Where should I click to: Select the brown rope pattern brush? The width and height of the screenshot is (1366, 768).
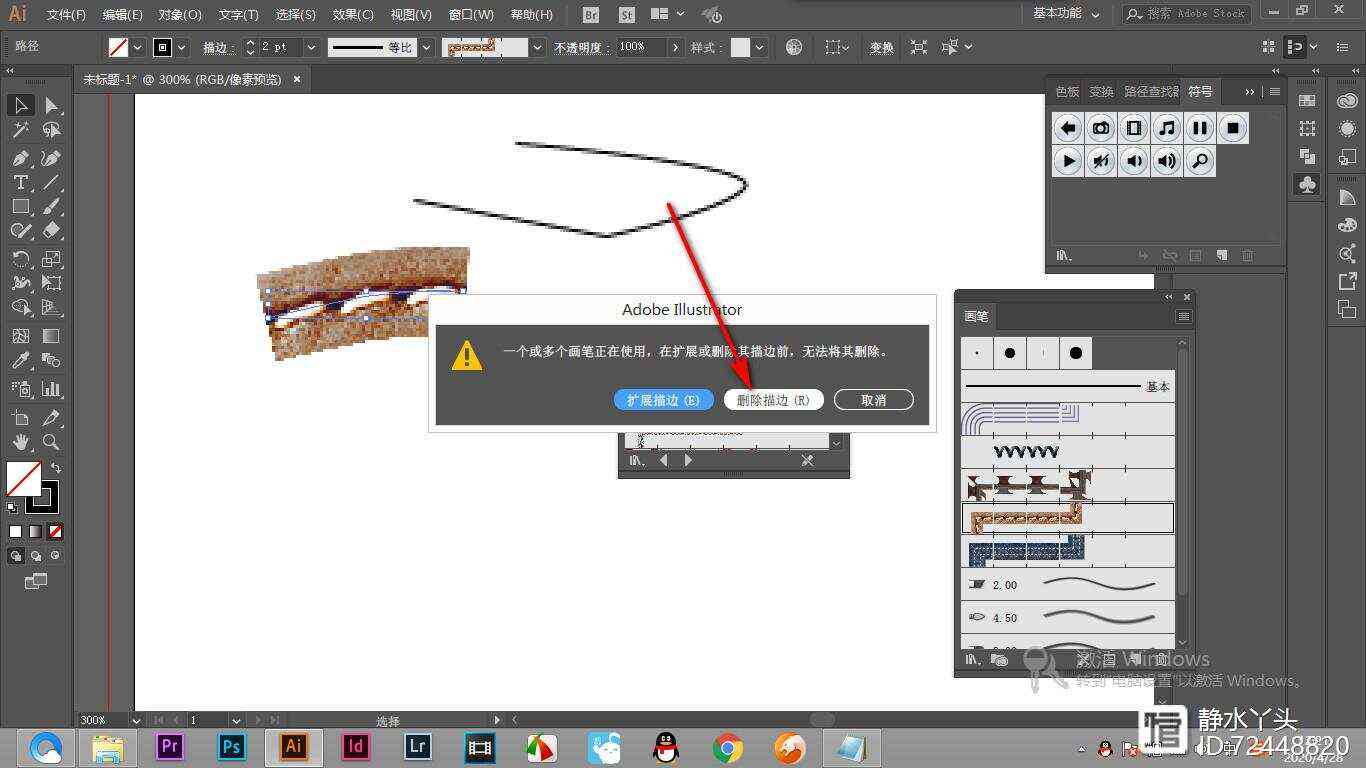coord(1067,518)
